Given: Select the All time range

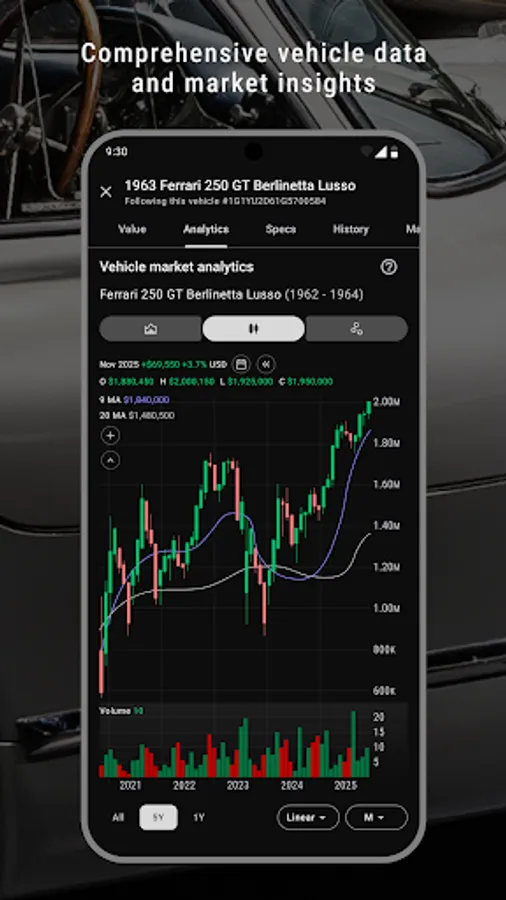Looking at the screenshot, I should (x=118, y=817).
